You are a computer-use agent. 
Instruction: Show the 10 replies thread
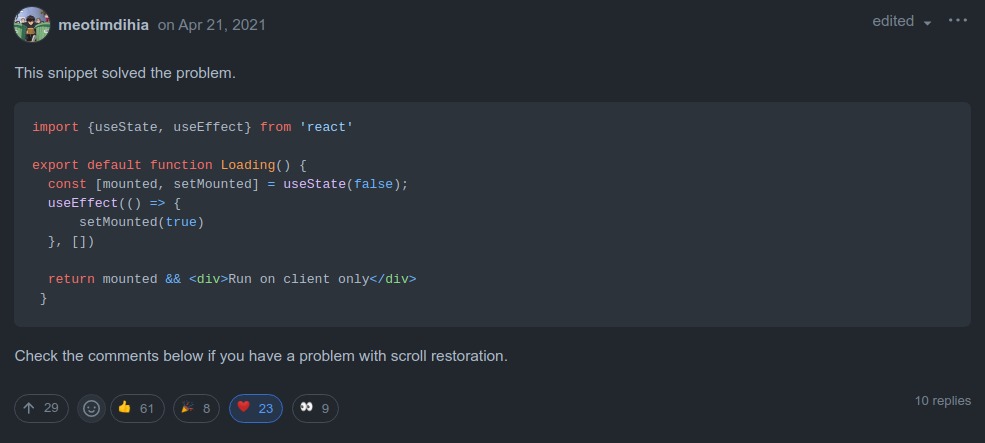click(942, 401)
